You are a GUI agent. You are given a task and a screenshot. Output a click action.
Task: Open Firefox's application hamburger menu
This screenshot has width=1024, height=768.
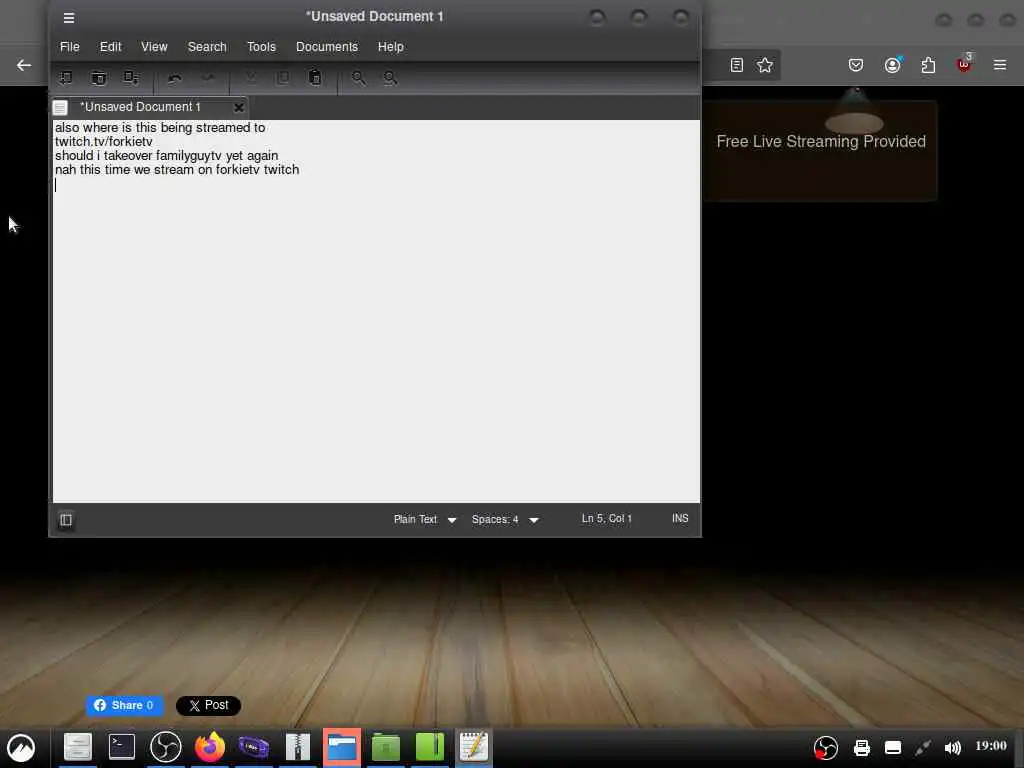click(x=1000, y=65)
